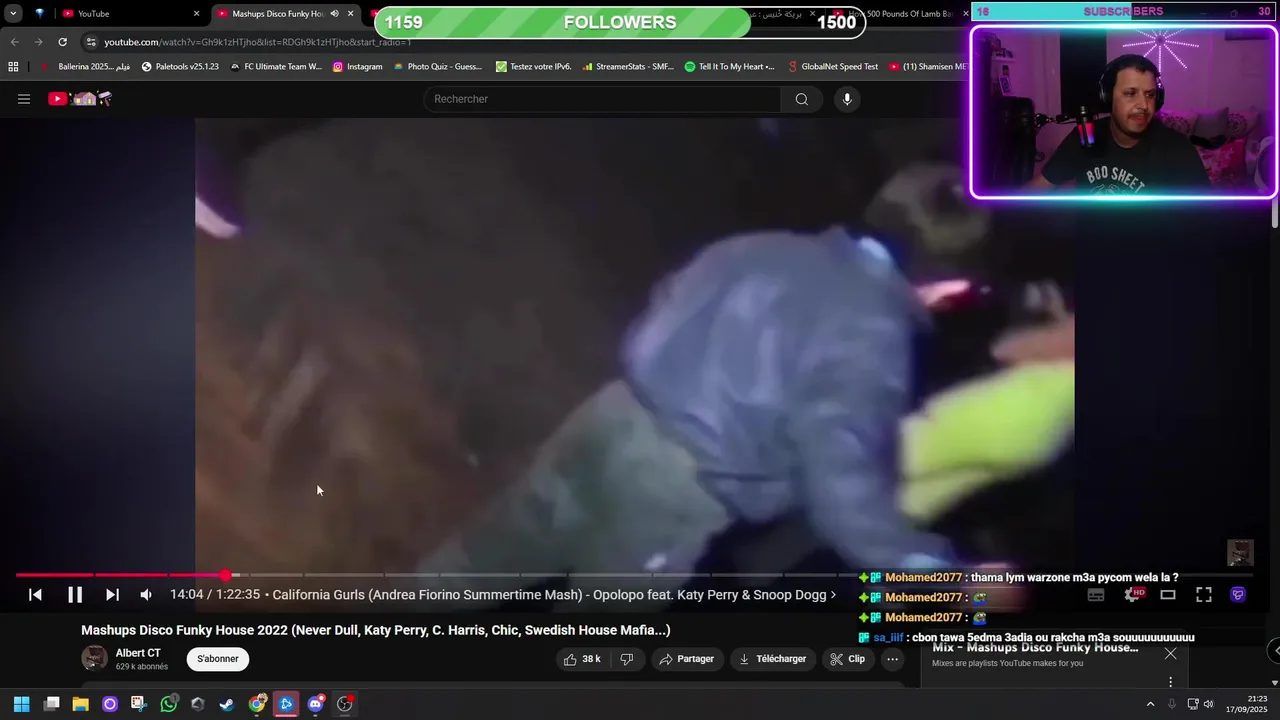Open the YouTube hamburger guide menu
1280x720 pixels.
(x=24, y=99)
